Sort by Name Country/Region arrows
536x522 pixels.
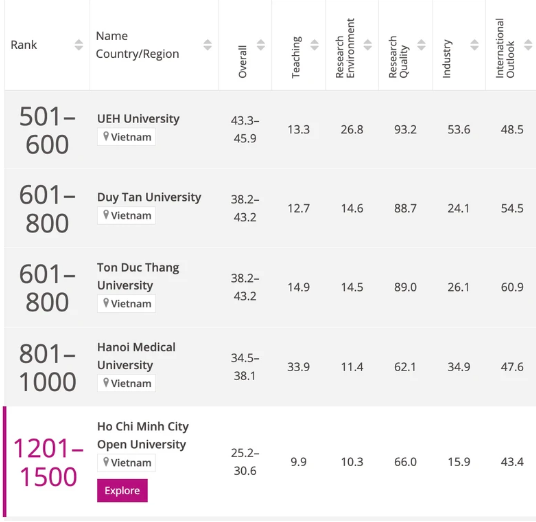click(207, 45)
